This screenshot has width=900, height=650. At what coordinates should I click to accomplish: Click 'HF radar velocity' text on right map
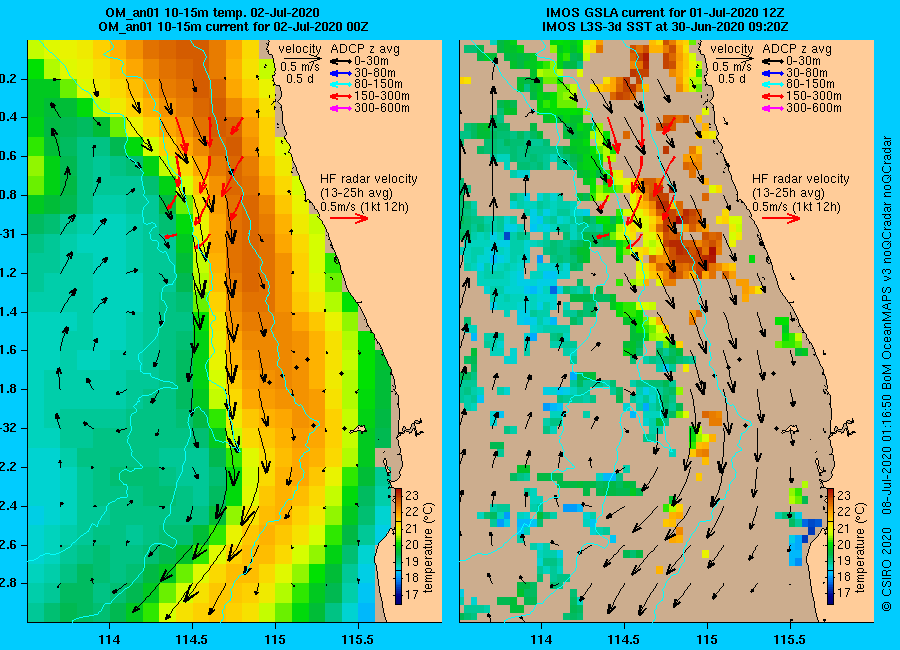click(x=801, y=179)
